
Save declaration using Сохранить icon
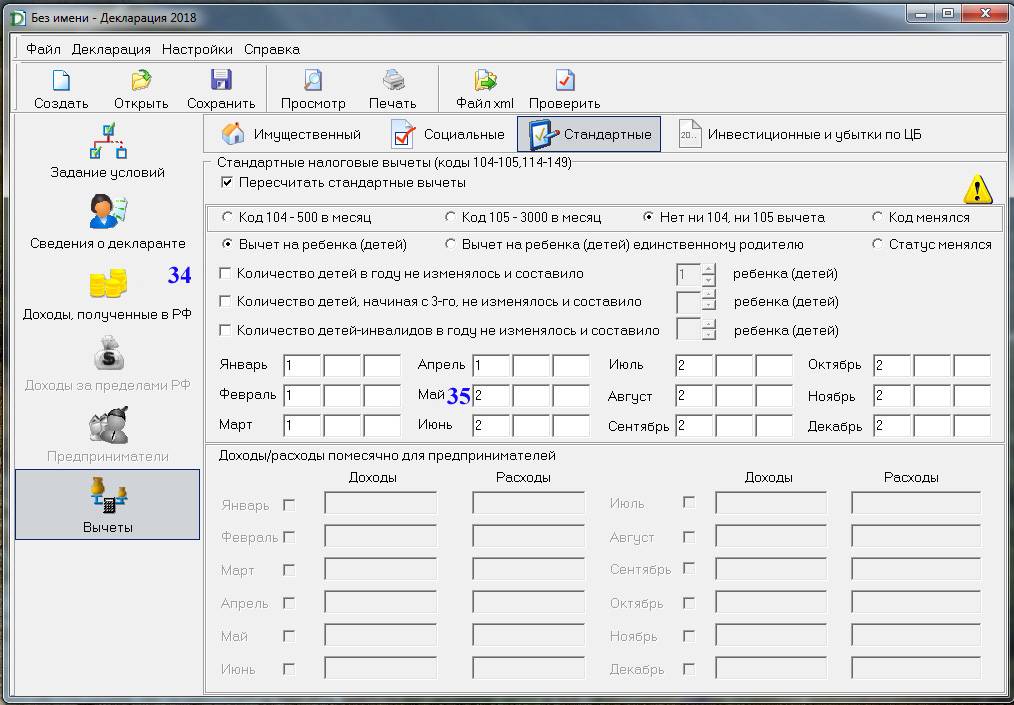(221, 82)
